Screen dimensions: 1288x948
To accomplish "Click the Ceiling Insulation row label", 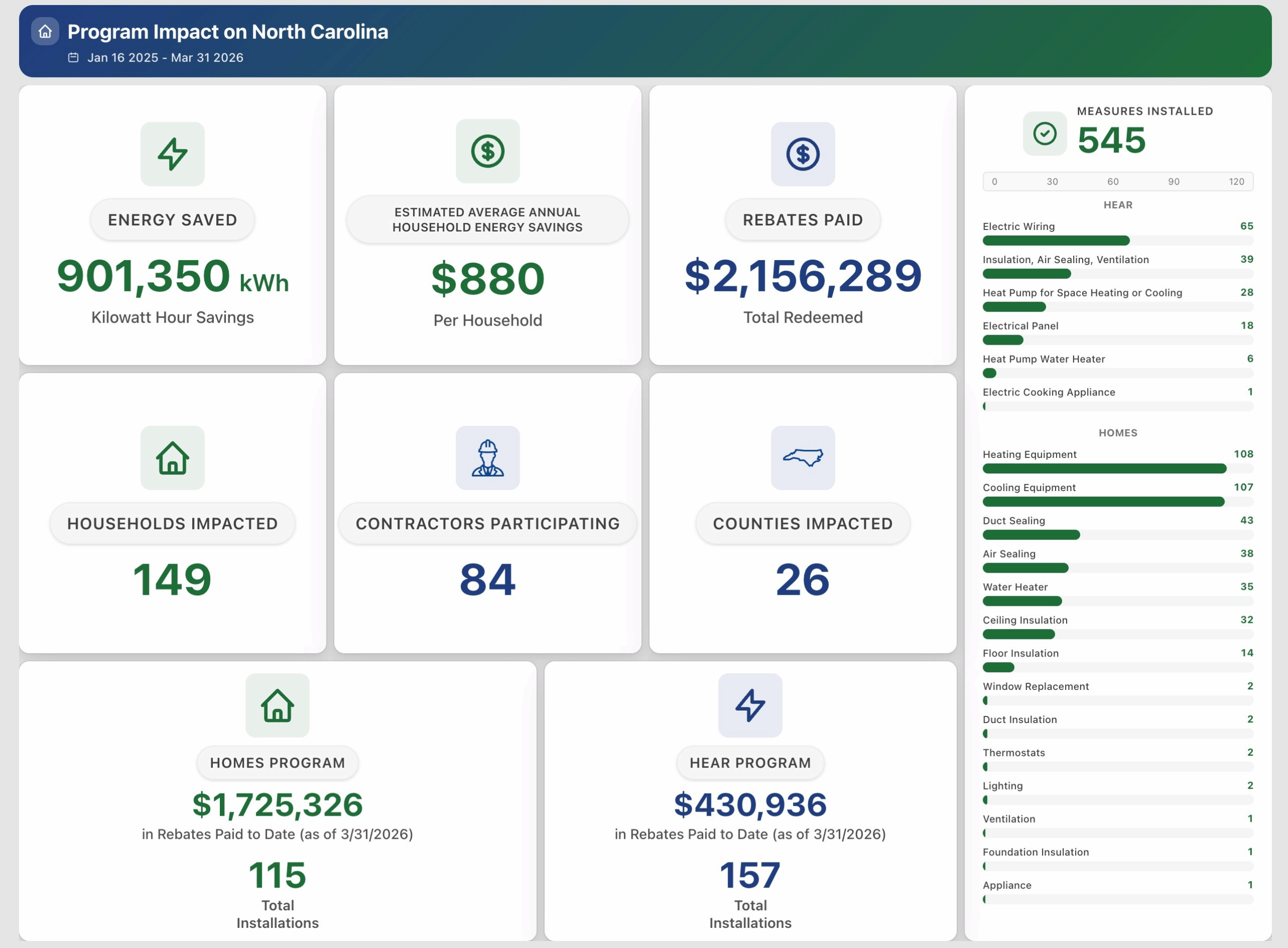I will (x=1025, y=620).
